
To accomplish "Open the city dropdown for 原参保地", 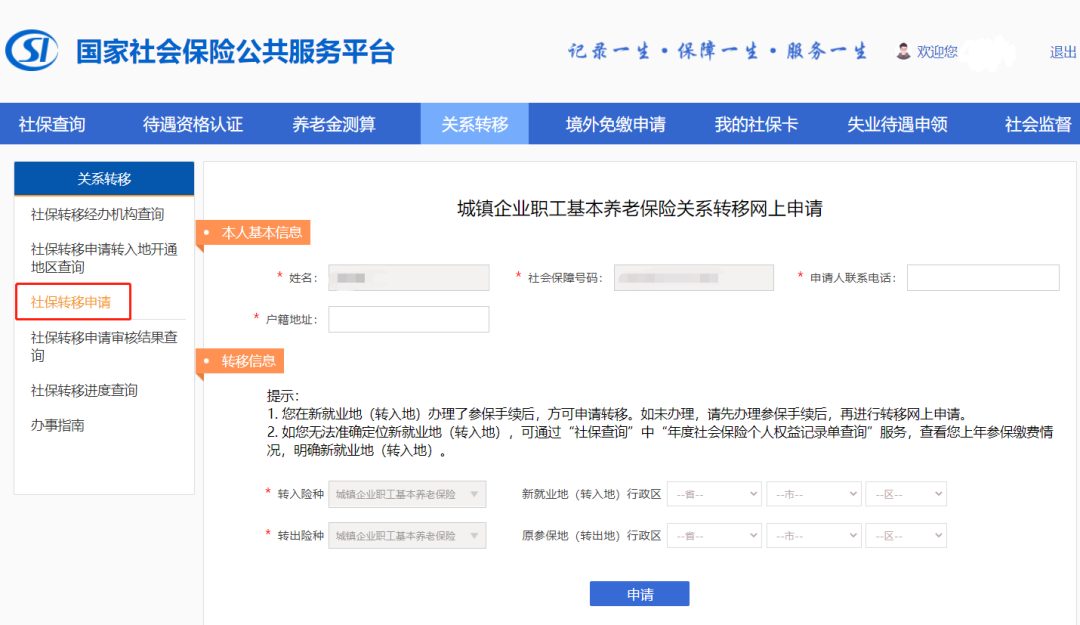I will [813, 536].
